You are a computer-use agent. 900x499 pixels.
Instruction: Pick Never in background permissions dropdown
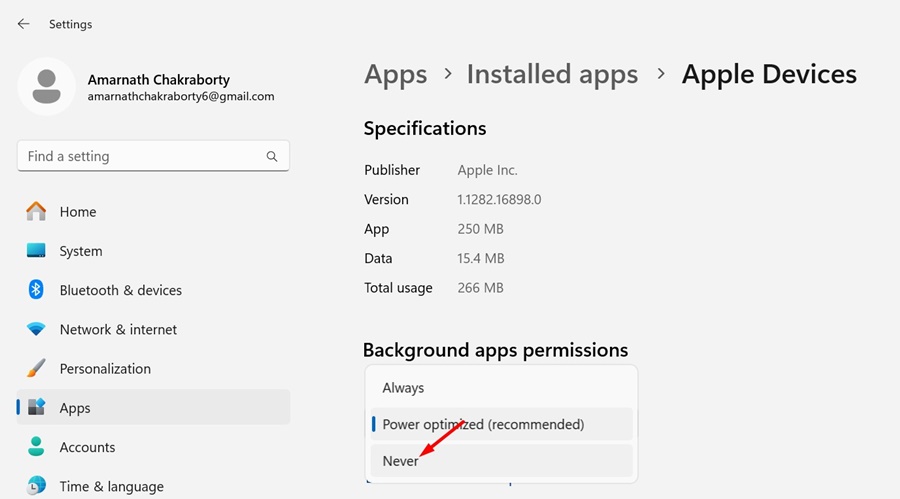tap(401, 461)
